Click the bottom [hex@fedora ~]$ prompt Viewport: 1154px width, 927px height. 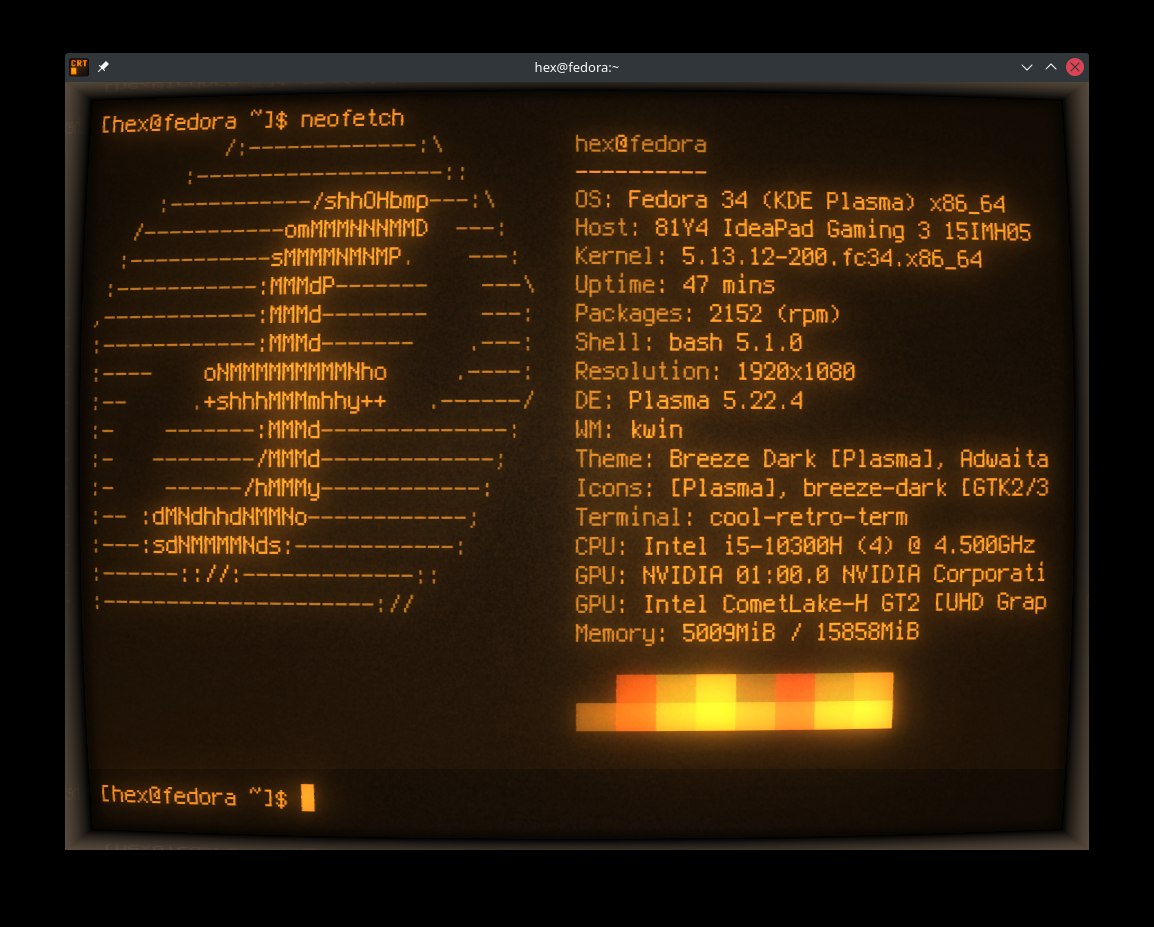click(194, 797)
